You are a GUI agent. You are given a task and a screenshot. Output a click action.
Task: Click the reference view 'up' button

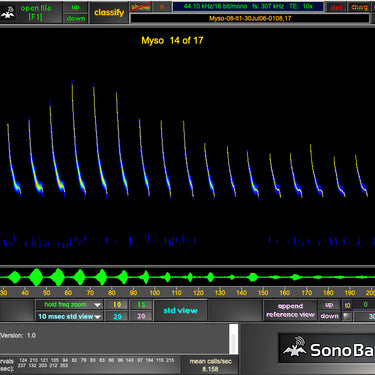329,305
